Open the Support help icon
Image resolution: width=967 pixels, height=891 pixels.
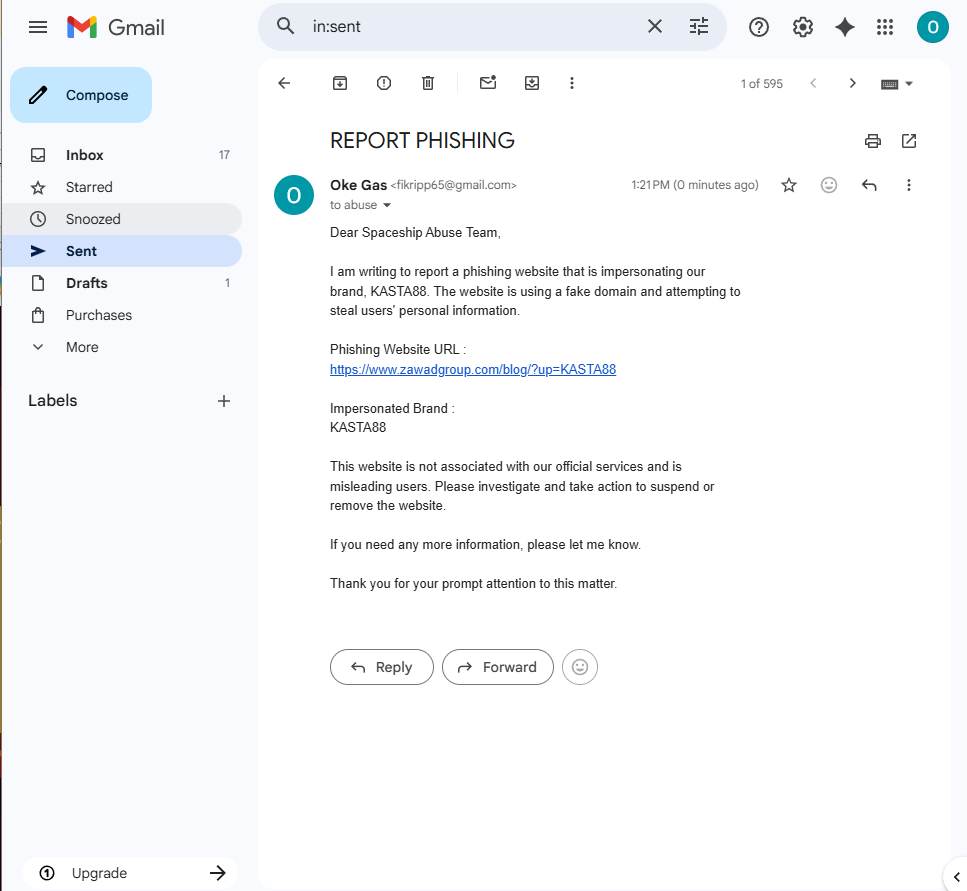pyautogui.click(x=759, y=27)
